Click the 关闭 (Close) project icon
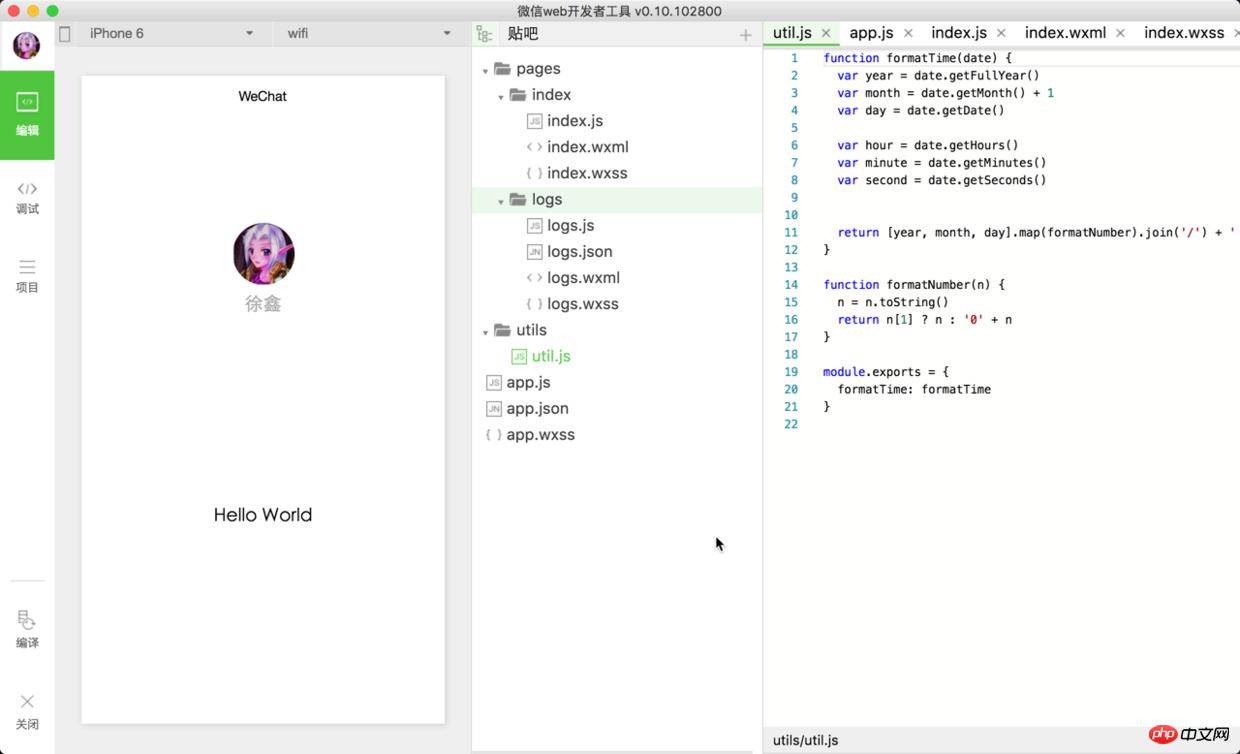The image size is (1240, 754). click(x=27, y=711)
